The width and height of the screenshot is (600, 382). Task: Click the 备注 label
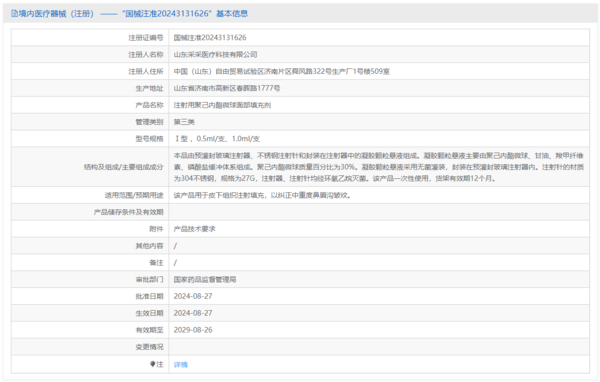coord(156,263)
